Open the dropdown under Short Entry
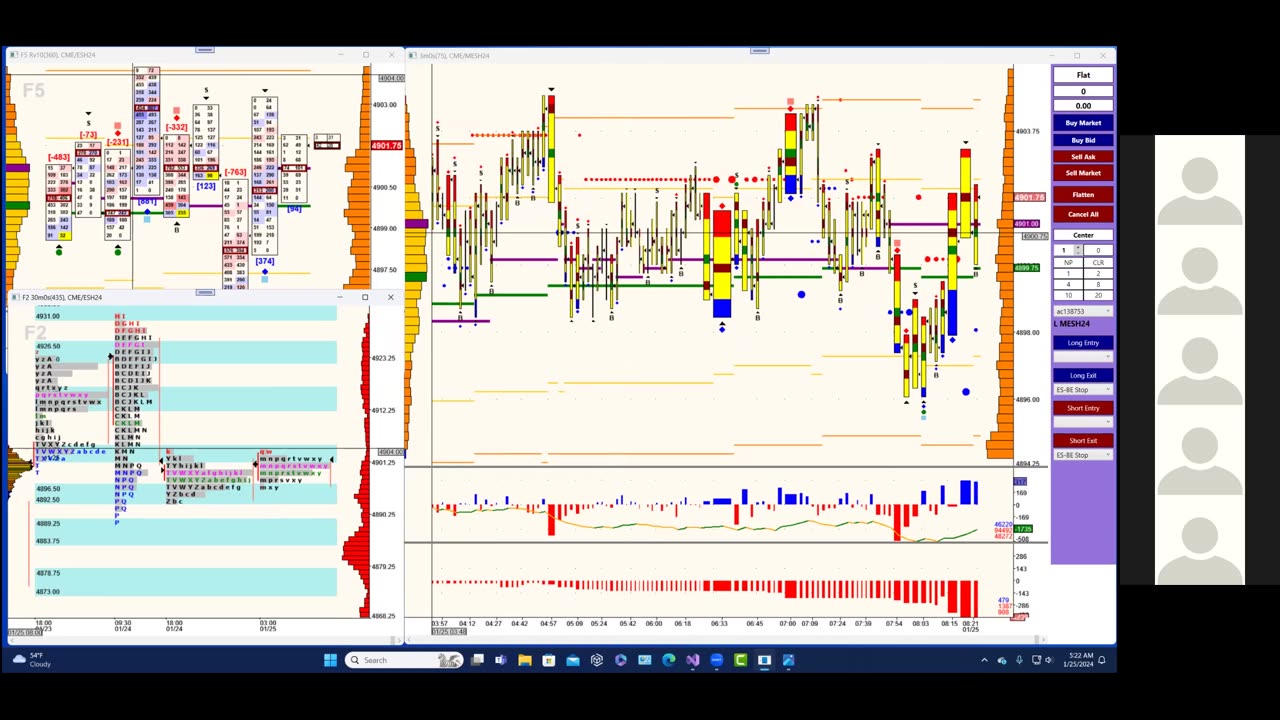 point(1083,422)
